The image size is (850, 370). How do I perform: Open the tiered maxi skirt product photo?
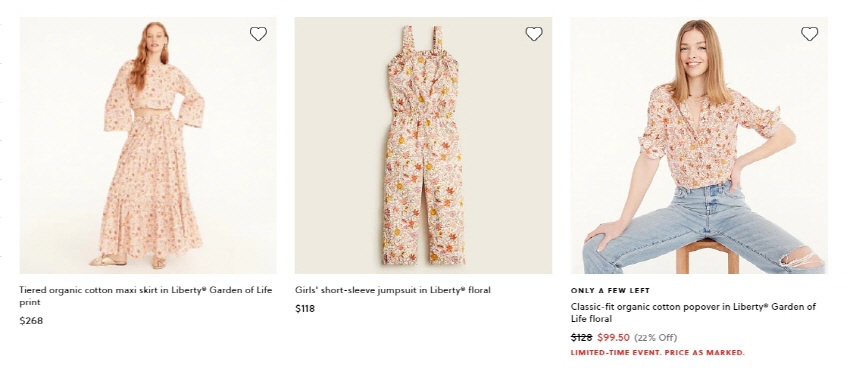(x=148, y=145)
